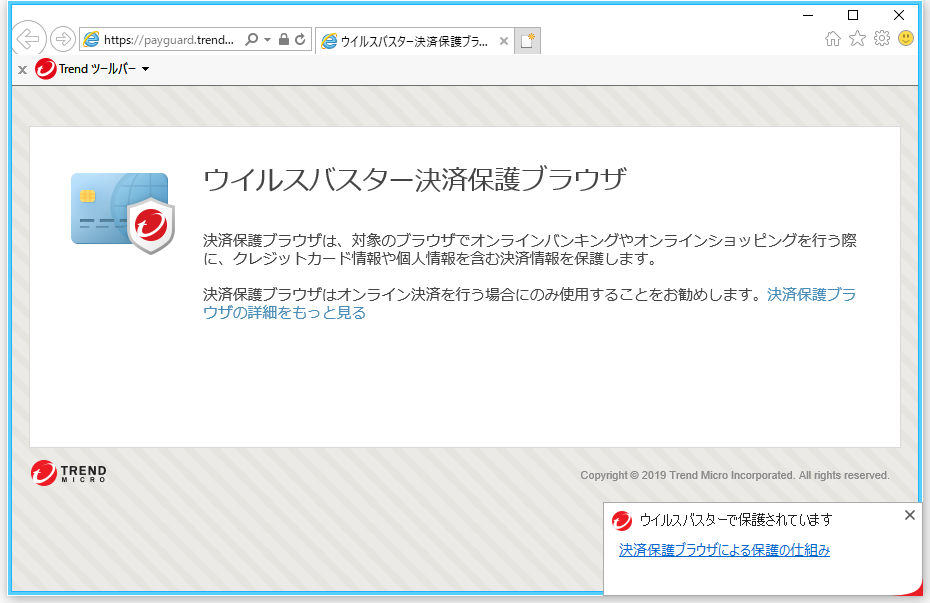Select the ウイルスバスター決済保護ブラウザ tab
Image resolution: width=930 pixels, height=603 pixels.
[x=412, y=41]
